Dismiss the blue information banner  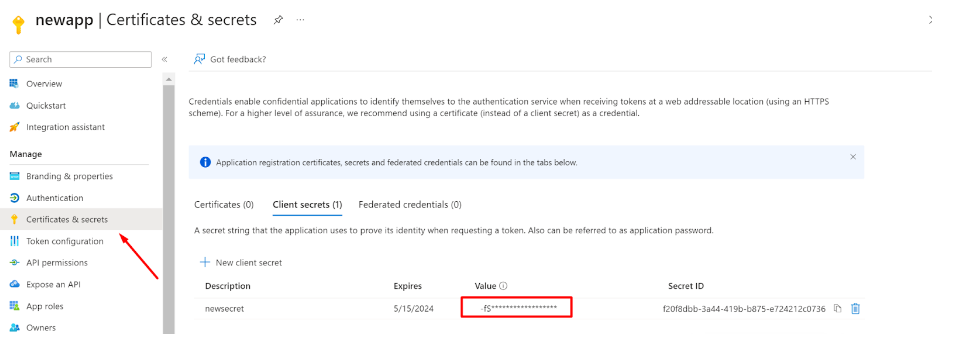pyautogui.click(x=853, y=157)
